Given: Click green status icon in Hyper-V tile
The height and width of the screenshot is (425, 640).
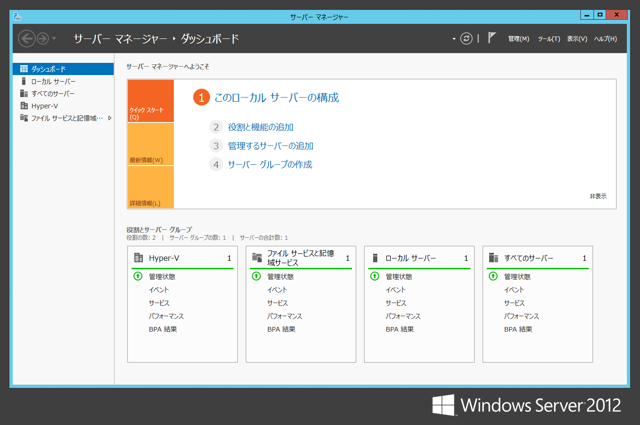Looking at the screenshot, I should pos(138,276).
